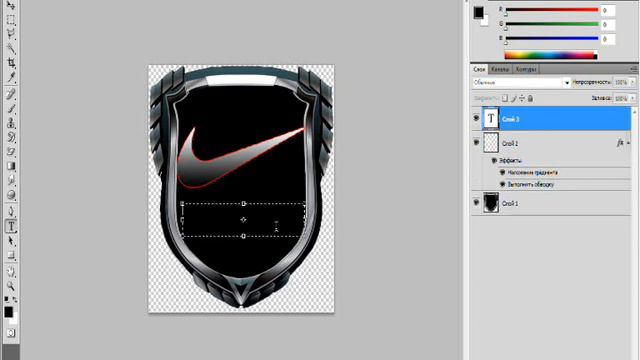The height and width of the screenshot is (360, 640).
Task: Click the green channel slider track
Action: tap(552, 24)
